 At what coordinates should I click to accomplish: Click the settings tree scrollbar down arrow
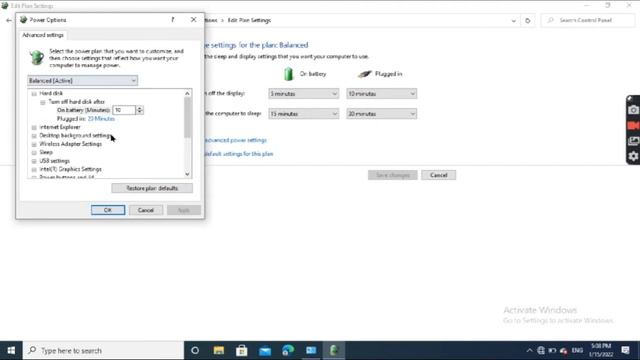click(x=187, y=174)
